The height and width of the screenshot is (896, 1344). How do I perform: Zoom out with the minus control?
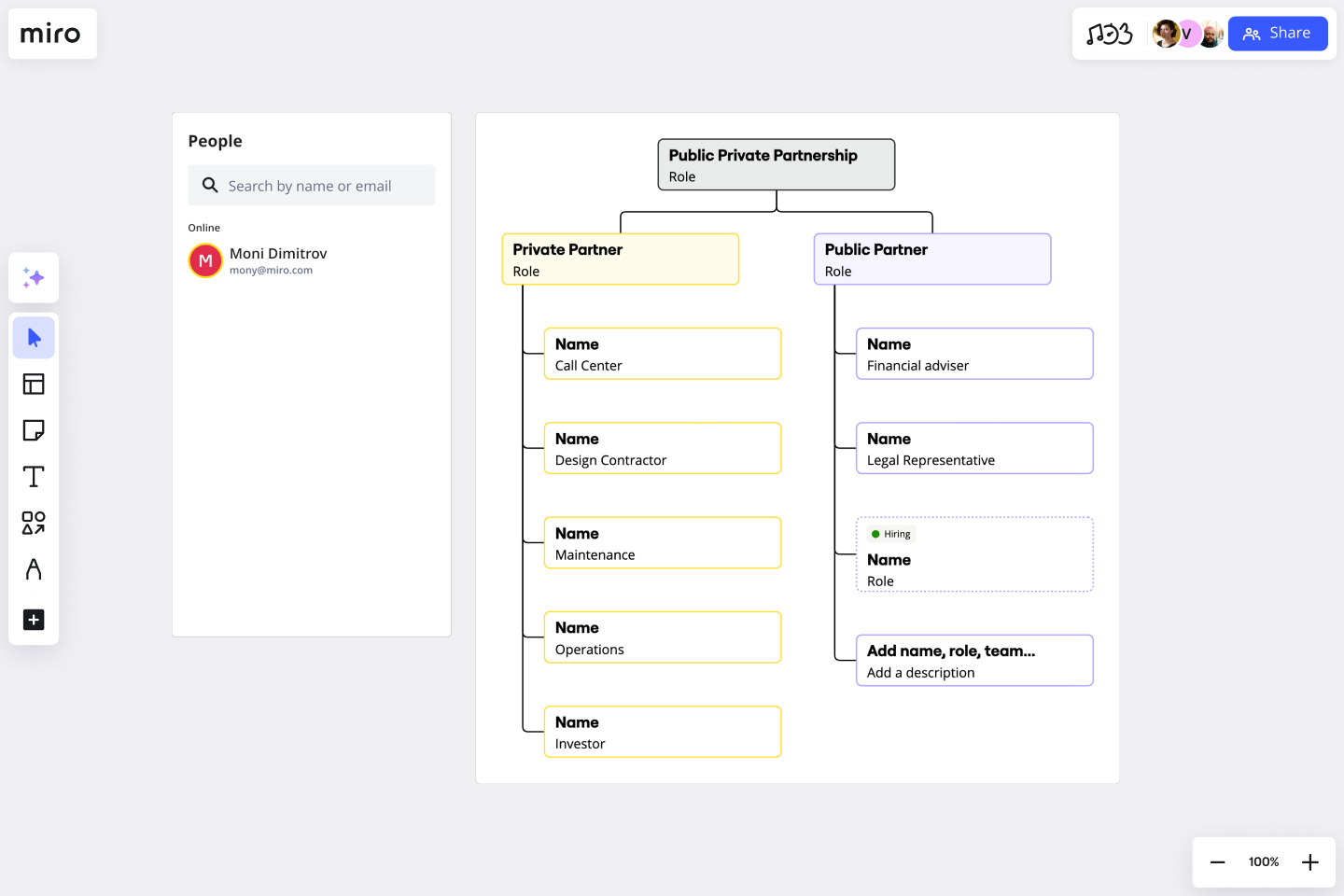pyautogui.click(x=1217, y=861)
